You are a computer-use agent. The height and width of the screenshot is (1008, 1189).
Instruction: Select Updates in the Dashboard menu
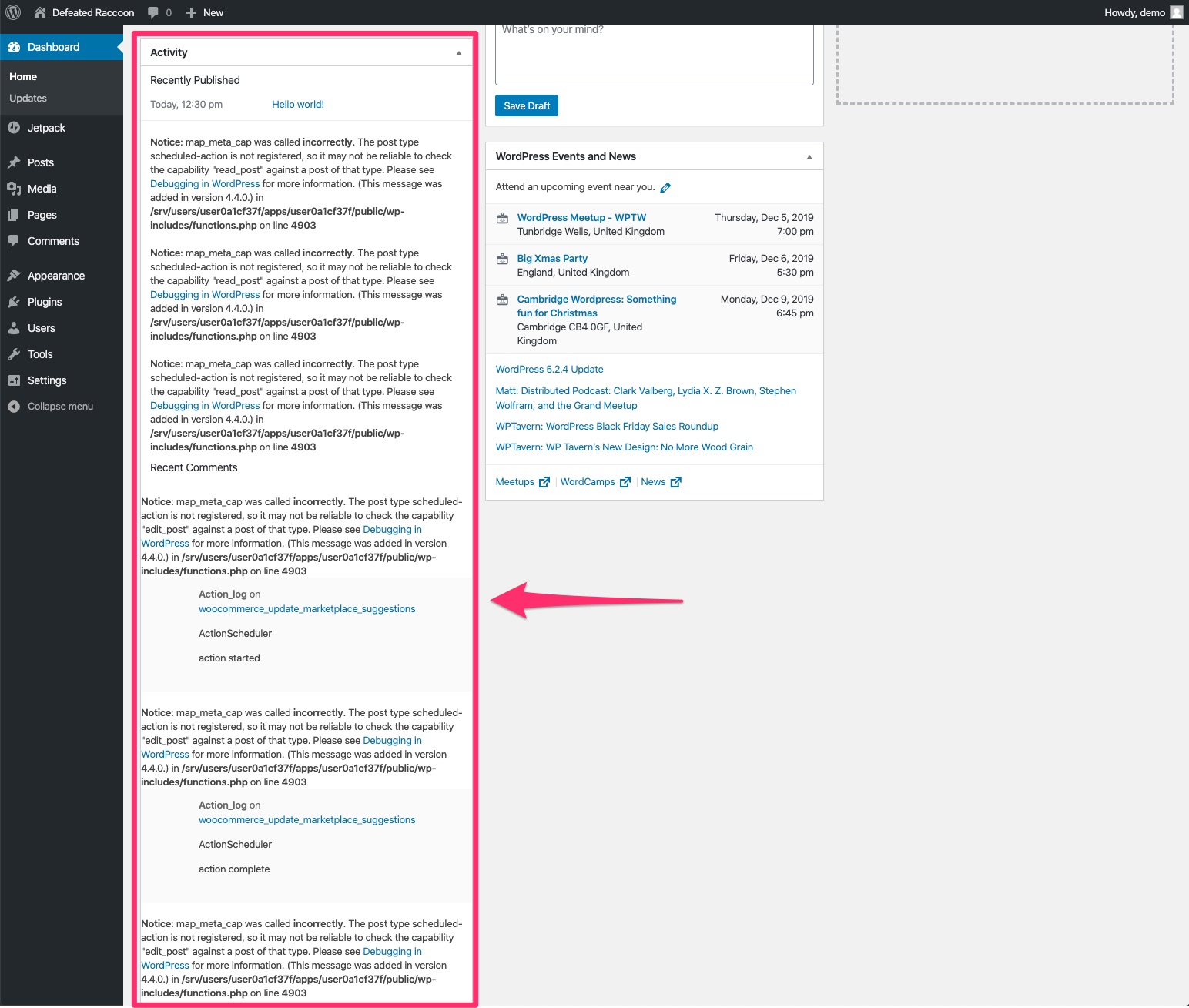click(x=28, y=98)
